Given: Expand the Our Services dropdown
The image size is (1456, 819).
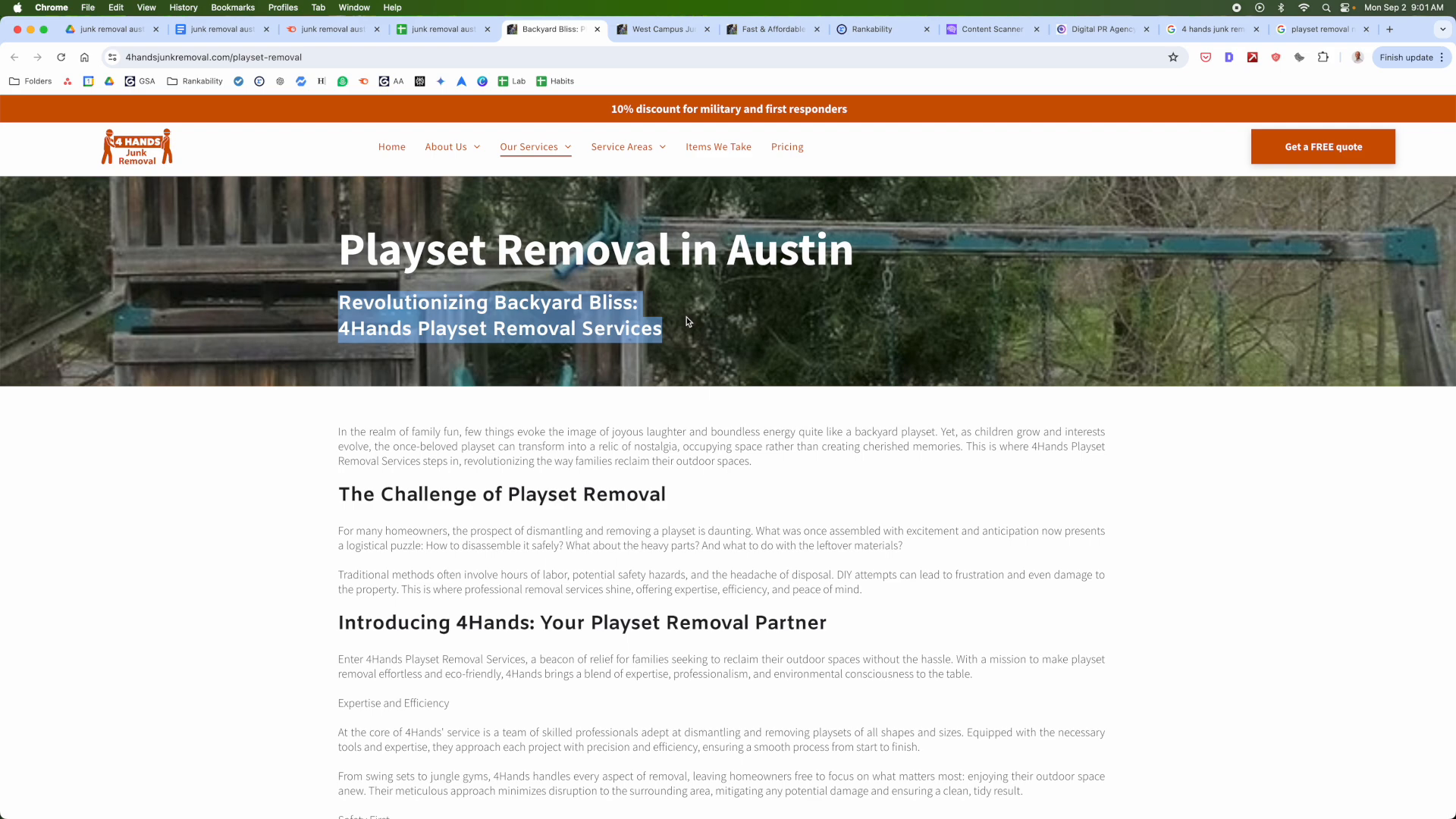Looking at the screenshot, I should pos(535,146).
